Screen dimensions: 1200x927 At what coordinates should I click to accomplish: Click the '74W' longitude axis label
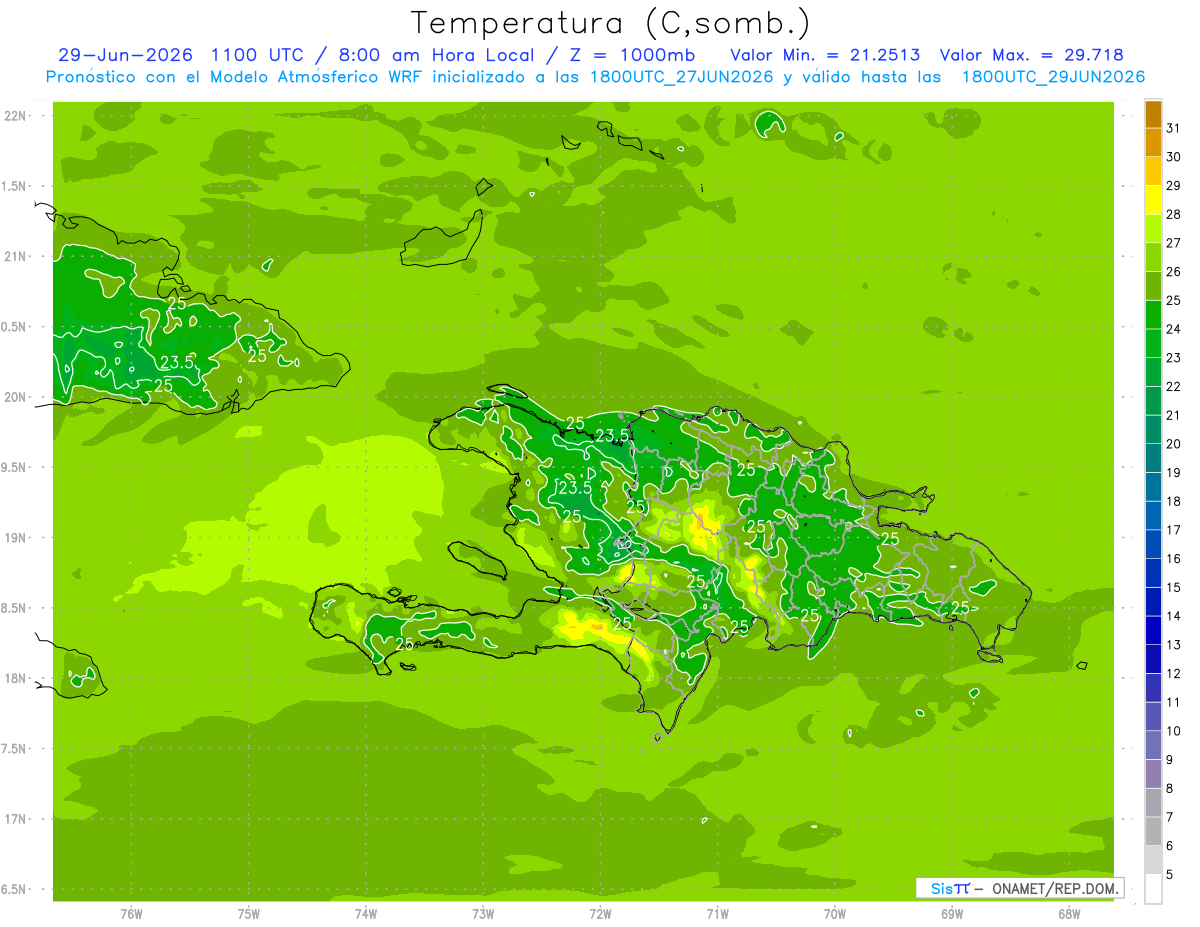click(x=366, y=913)
